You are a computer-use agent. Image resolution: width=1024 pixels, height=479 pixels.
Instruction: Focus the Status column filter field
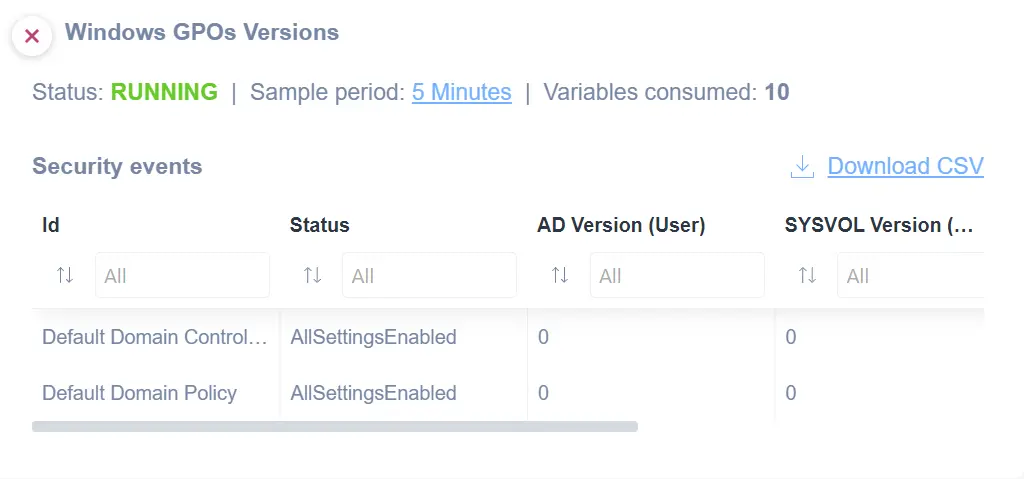coord(429,275)
